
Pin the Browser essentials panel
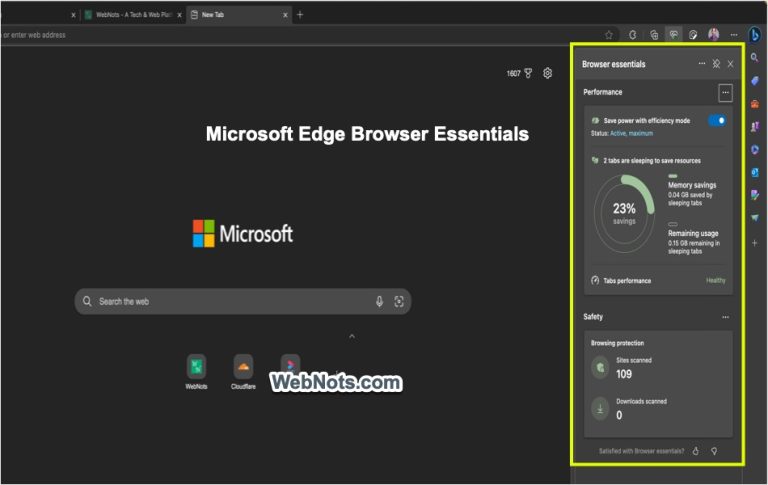pos(716,64)
